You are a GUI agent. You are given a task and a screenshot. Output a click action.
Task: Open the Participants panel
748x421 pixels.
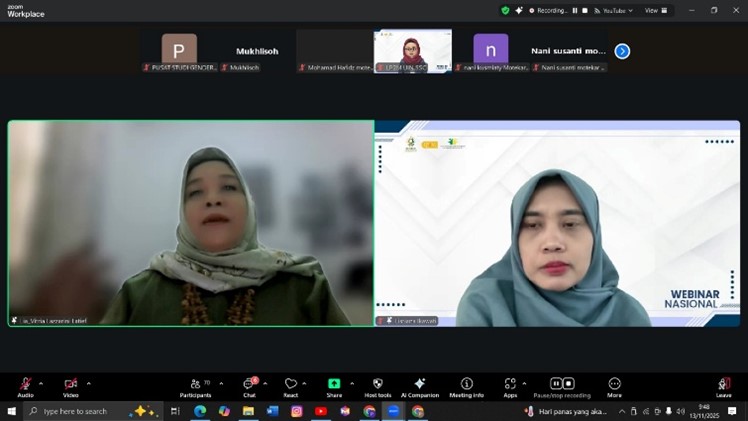[x=195, y=385]
